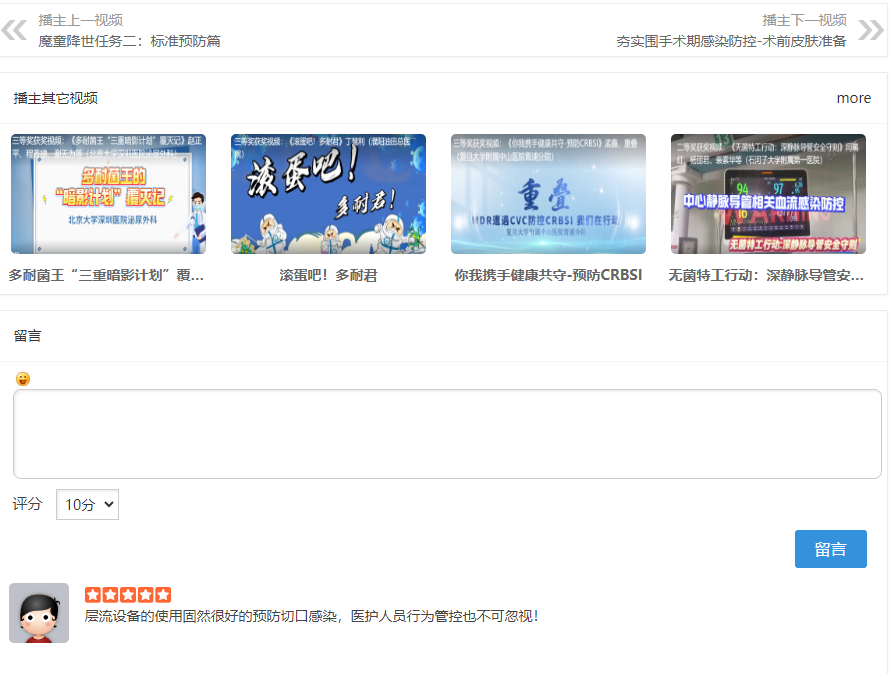Click the middle star in the comment rating
Viewport: 891px width, 674px height.
pos(127,593)
